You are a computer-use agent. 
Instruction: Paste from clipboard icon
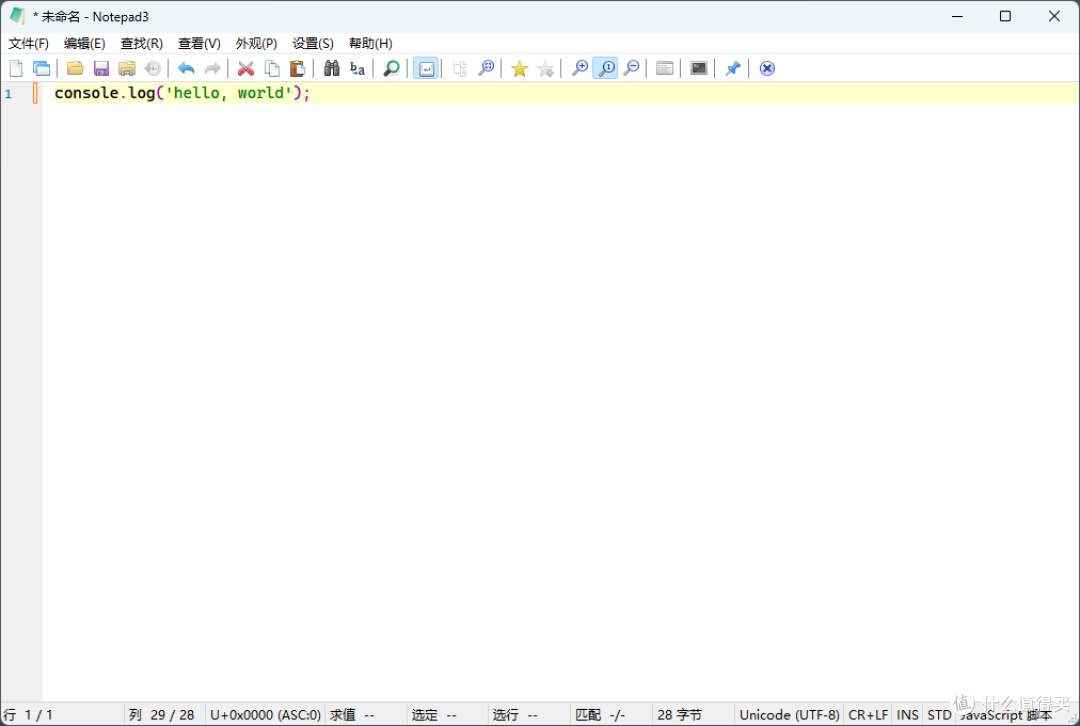point(298,68)
